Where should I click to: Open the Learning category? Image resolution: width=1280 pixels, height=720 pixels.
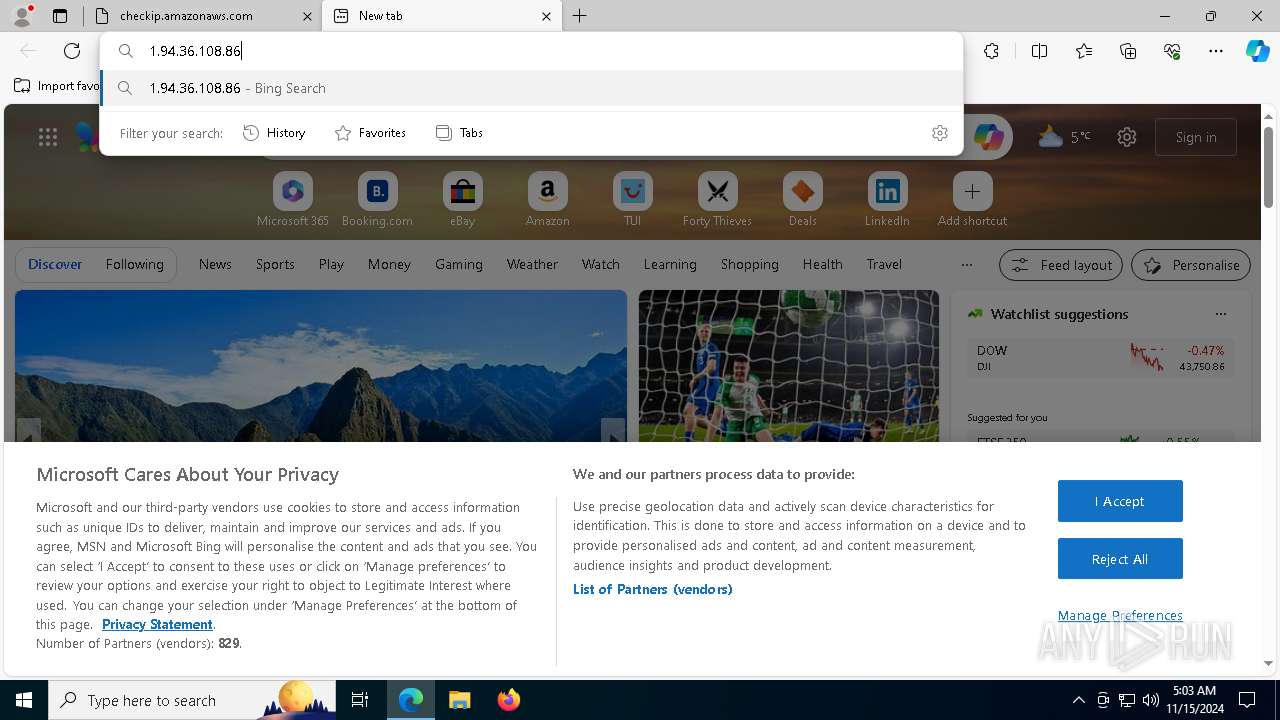(670, 264)
